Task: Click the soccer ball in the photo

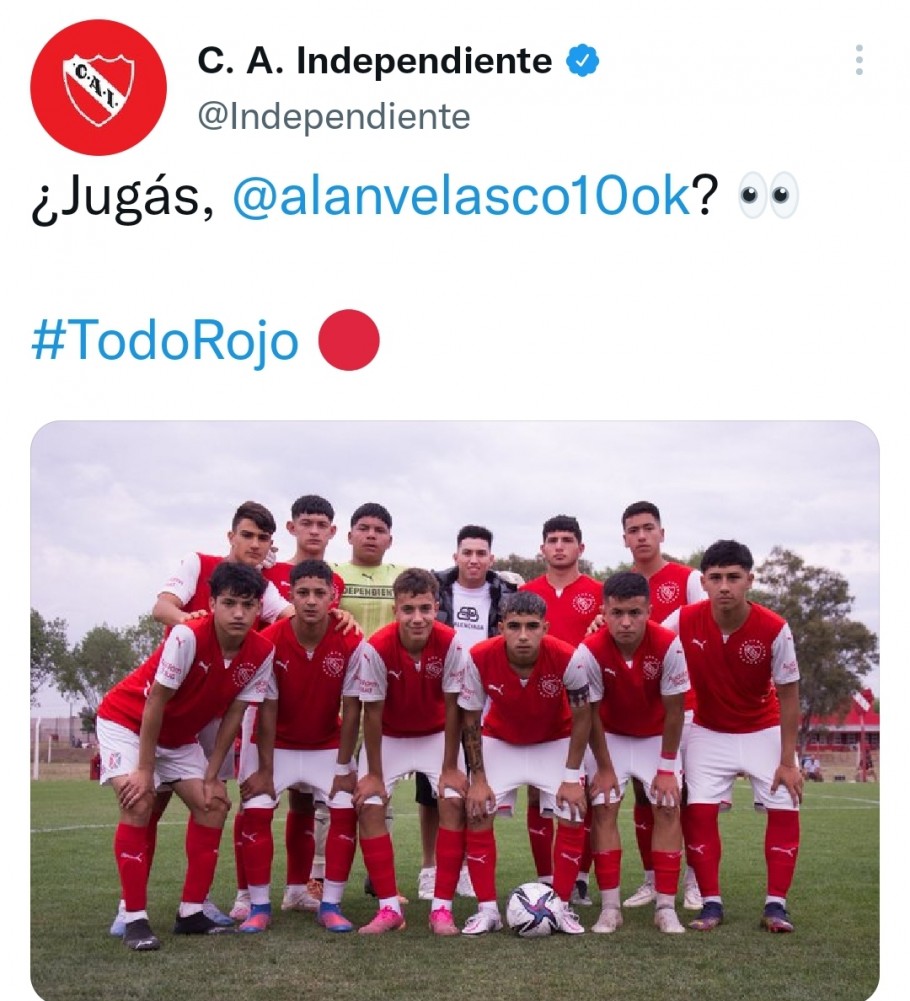Action: 533,909
